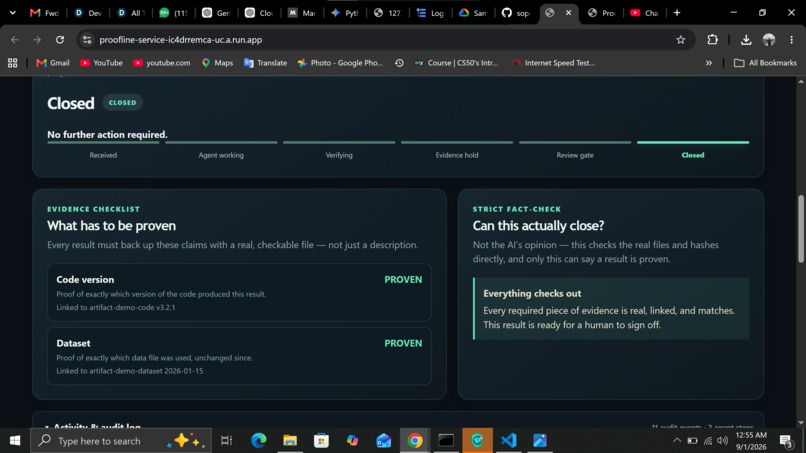Click the address bar URL
806x453 pixels.
[x=180, y=40]
